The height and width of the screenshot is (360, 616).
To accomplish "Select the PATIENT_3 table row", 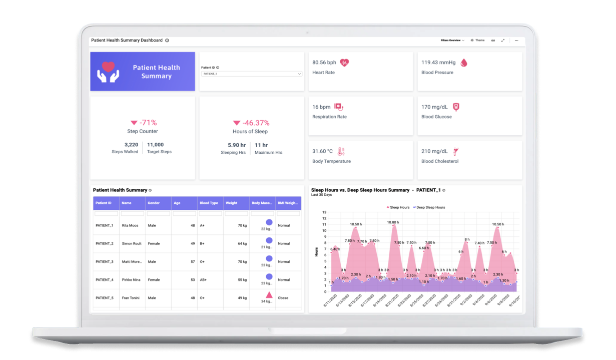I will tap(197, 261).
